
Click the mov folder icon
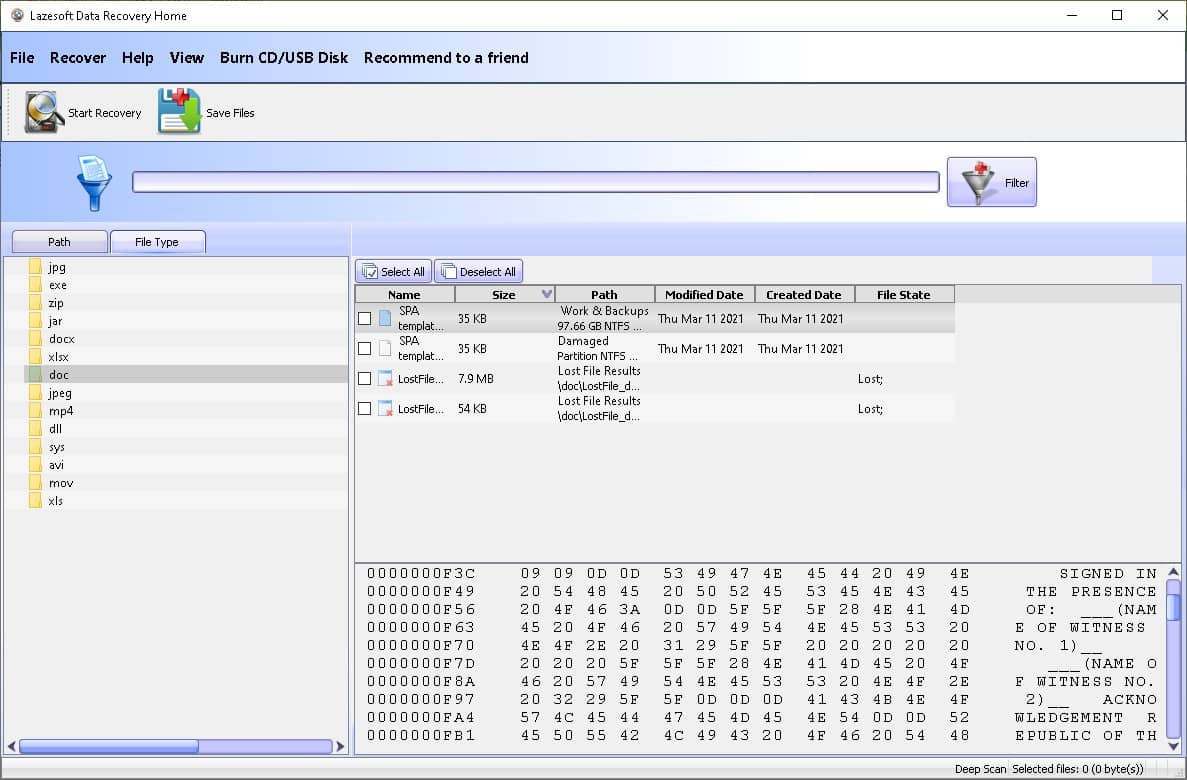tap(35, 483)
